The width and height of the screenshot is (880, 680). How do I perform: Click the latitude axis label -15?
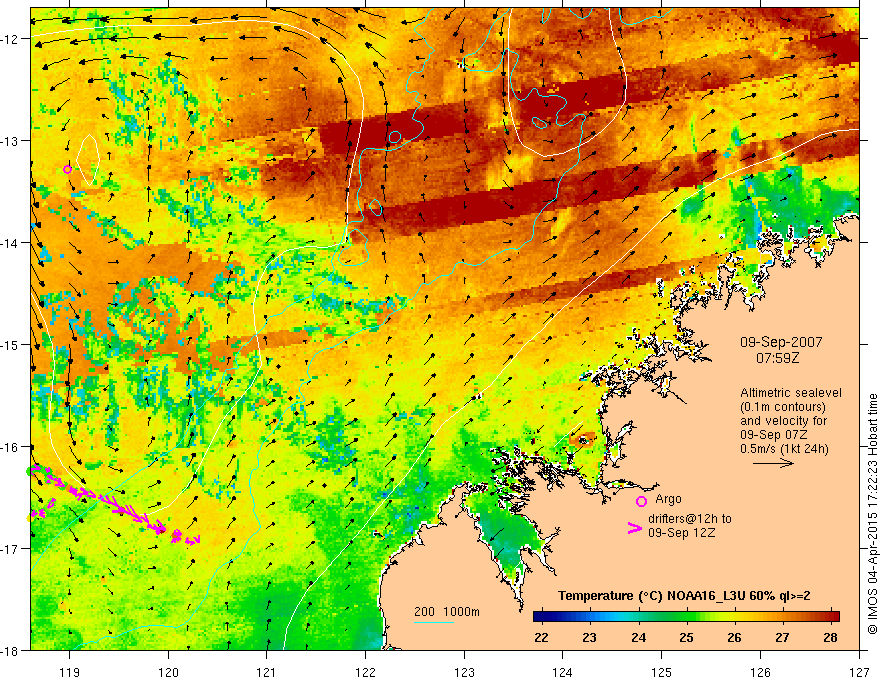(11, 344)
